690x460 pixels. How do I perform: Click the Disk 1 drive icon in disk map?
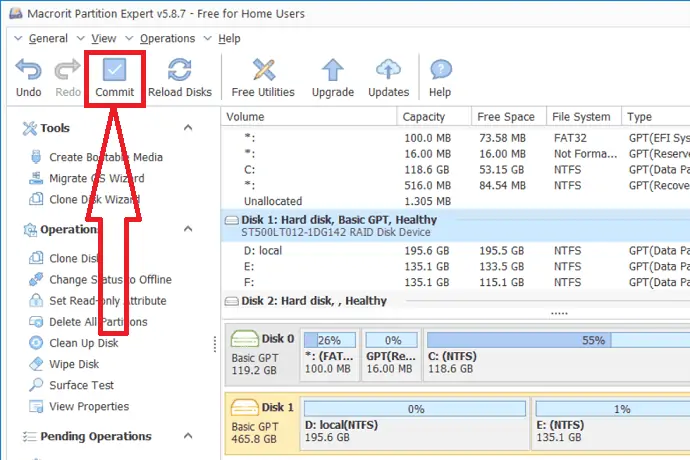[x=245, y=408]
